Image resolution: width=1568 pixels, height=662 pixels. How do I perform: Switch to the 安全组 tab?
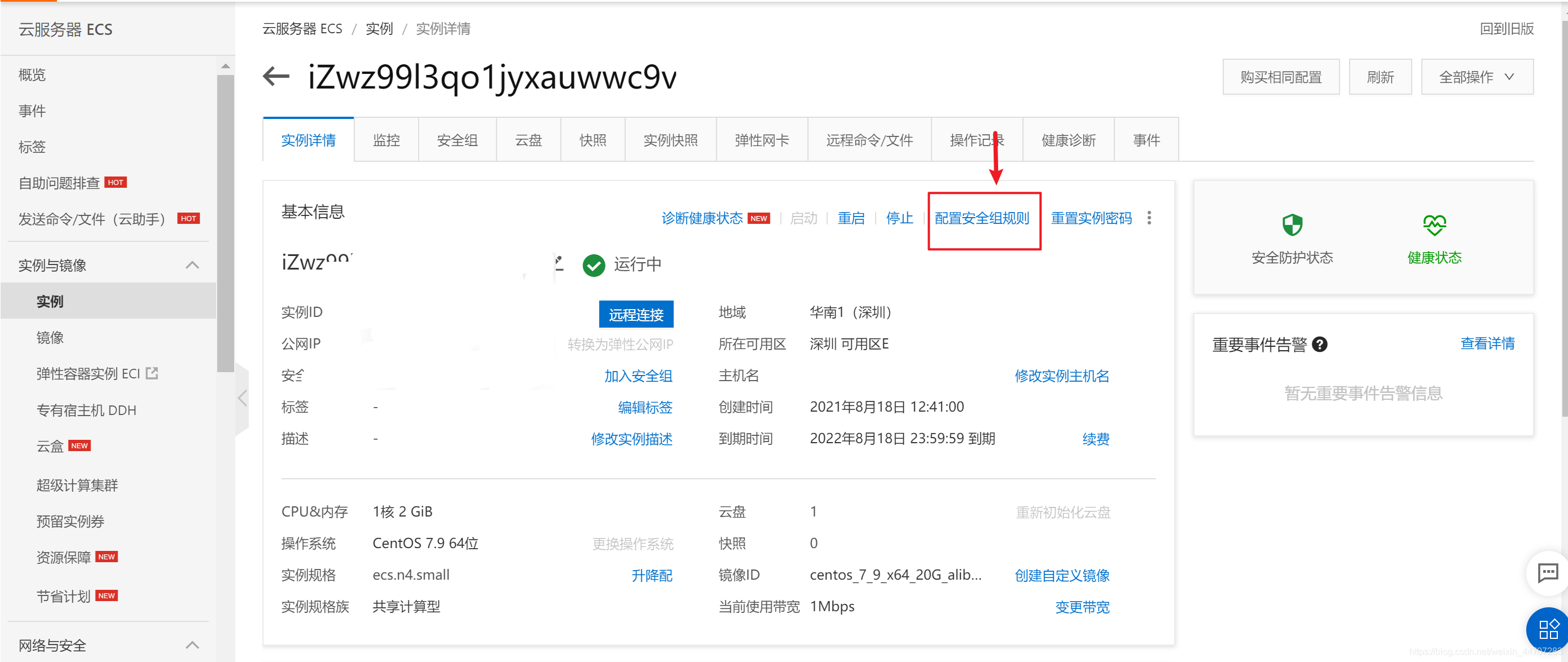pos(457,140)
